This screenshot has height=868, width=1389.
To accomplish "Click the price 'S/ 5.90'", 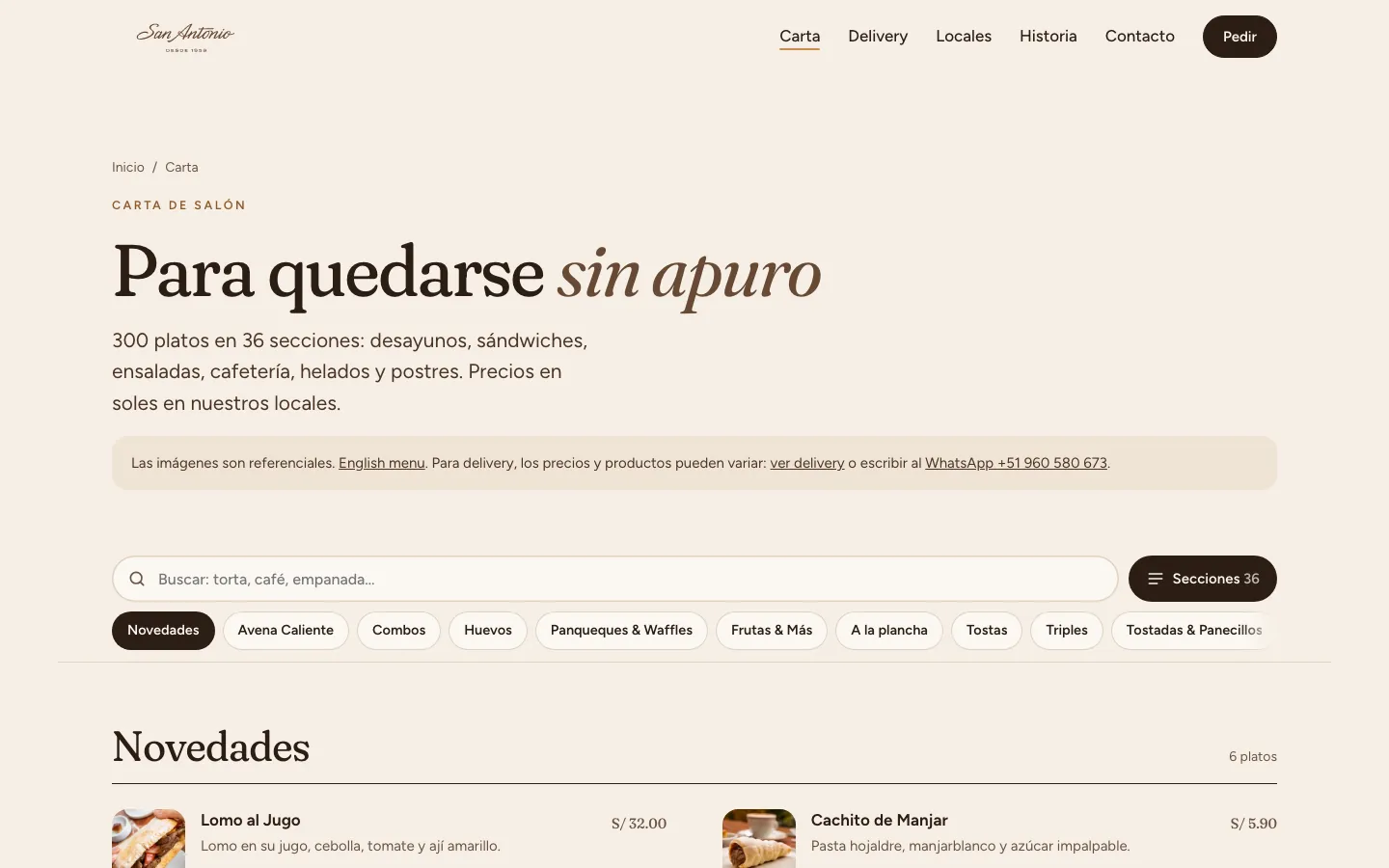I will coord(1253,824).
